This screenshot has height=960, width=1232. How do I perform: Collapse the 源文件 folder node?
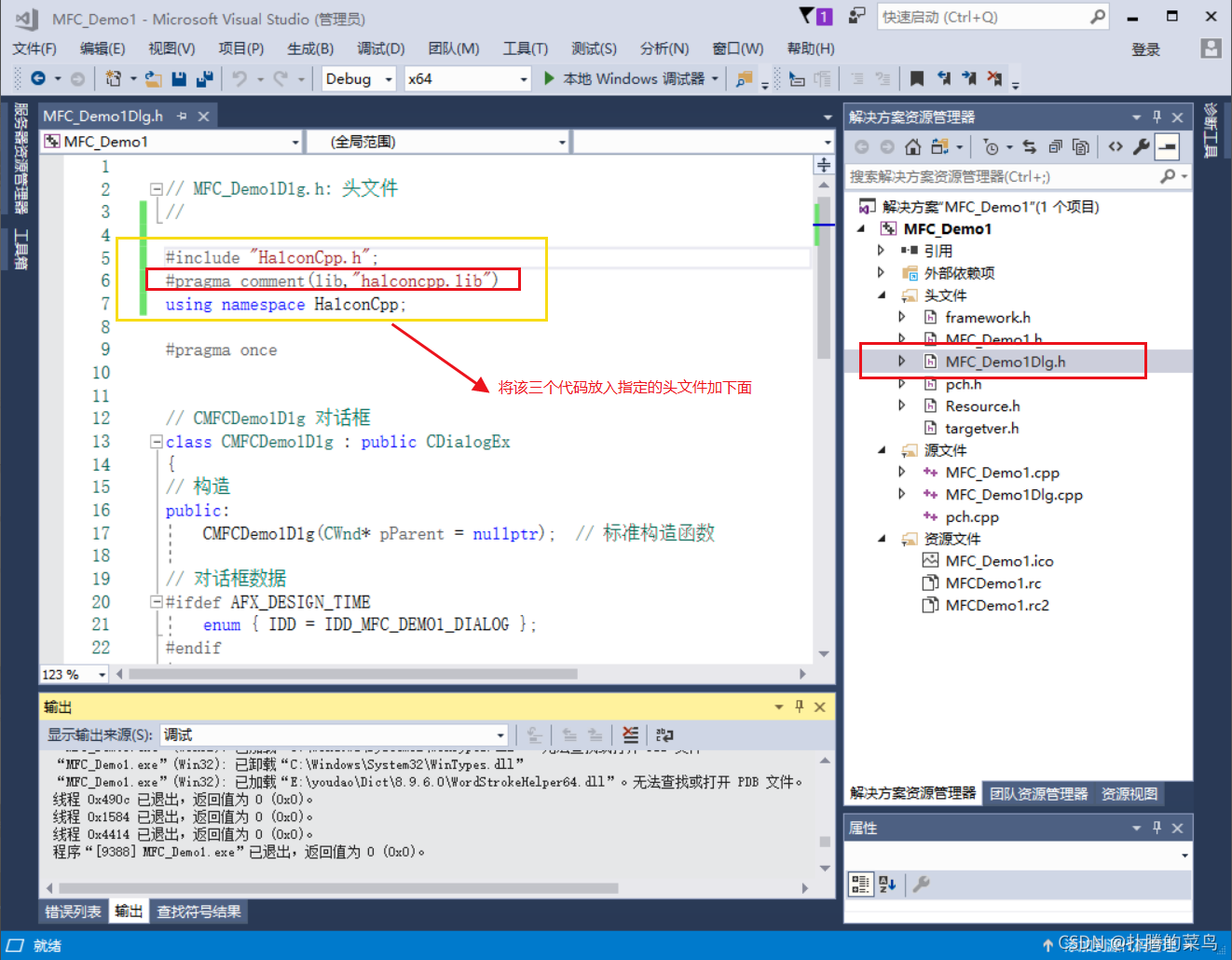[881, 450]
